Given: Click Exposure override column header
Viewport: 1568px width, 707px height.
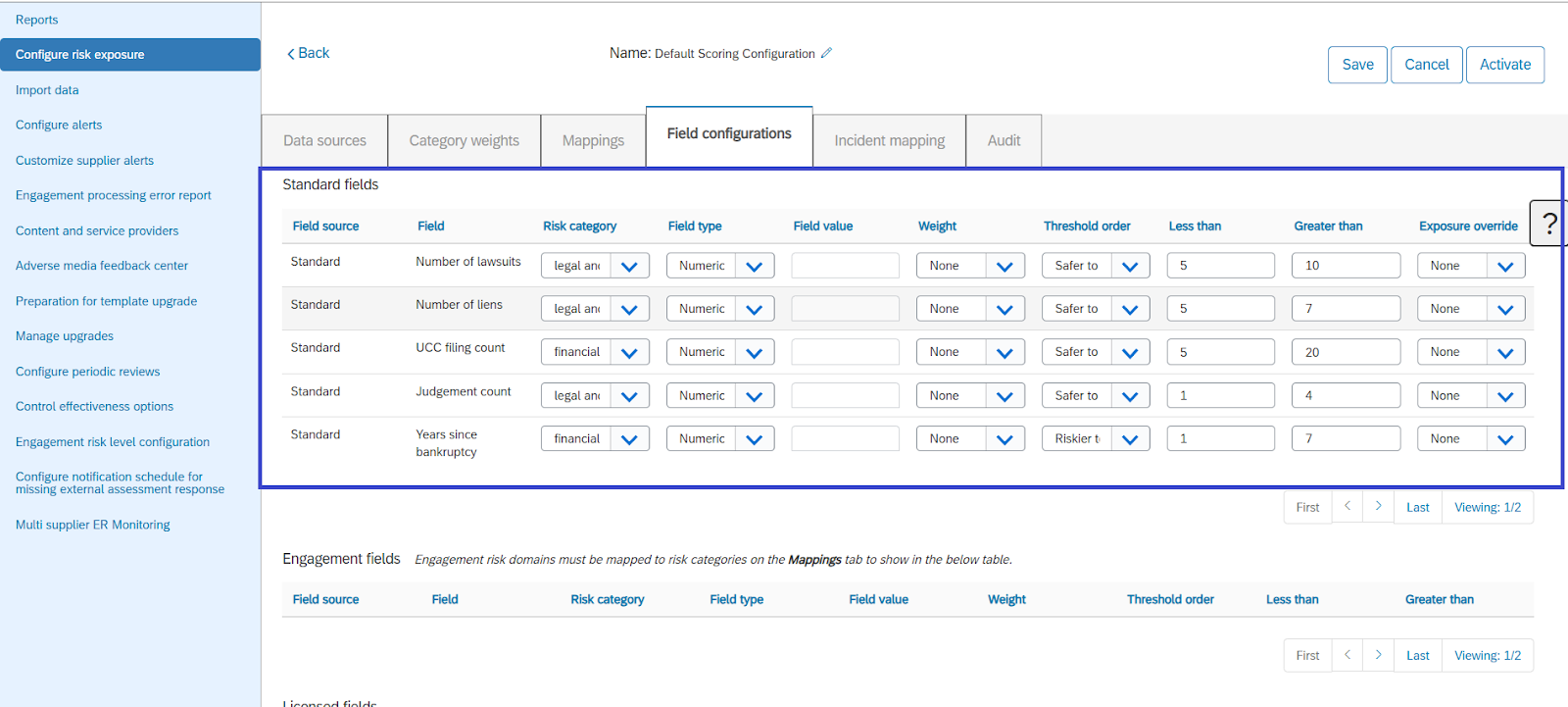Looking at the screenshot, I should 1468,227.
